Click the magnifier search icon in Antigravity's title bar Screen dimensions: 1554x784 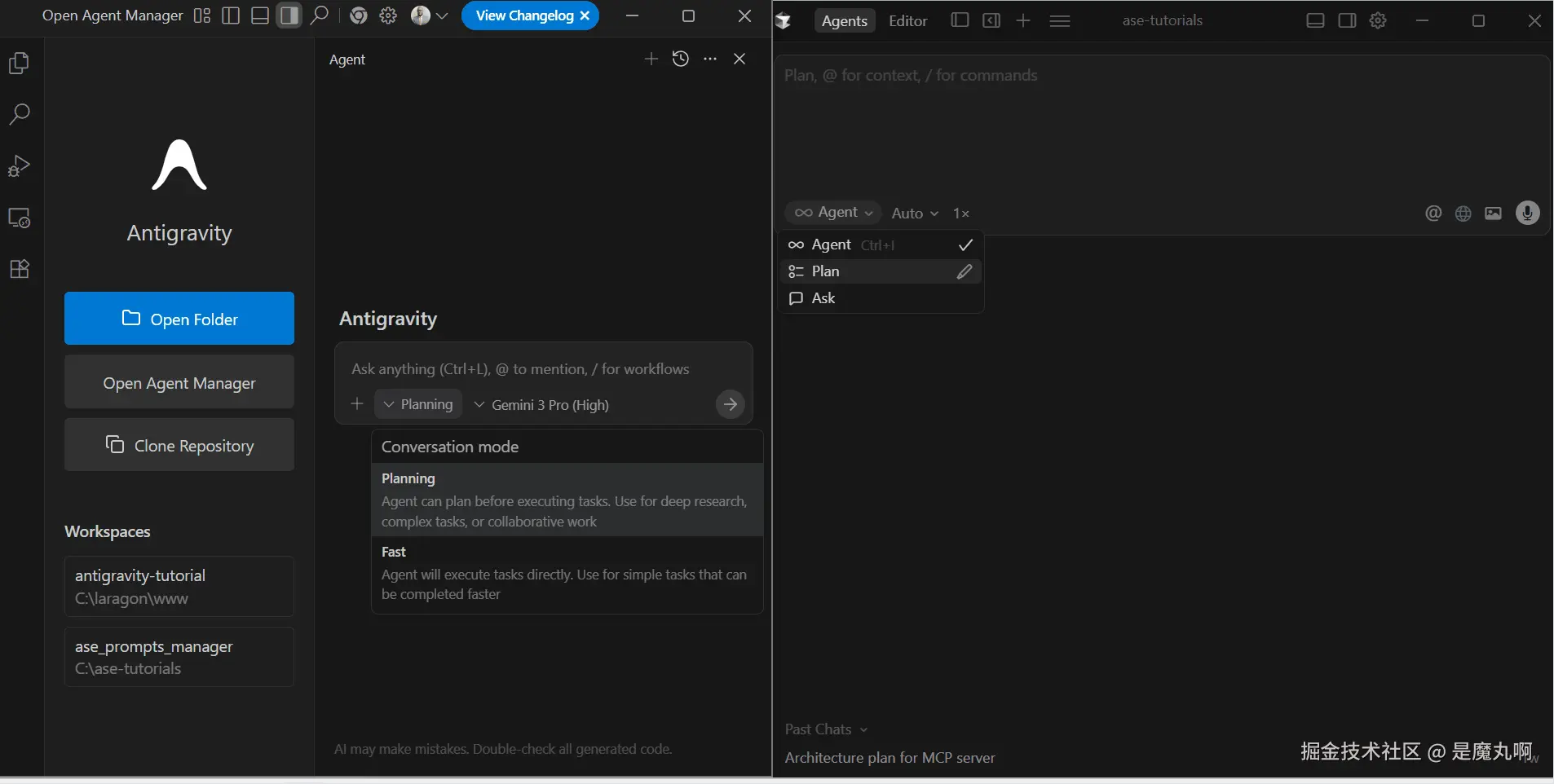click(320, 15)
